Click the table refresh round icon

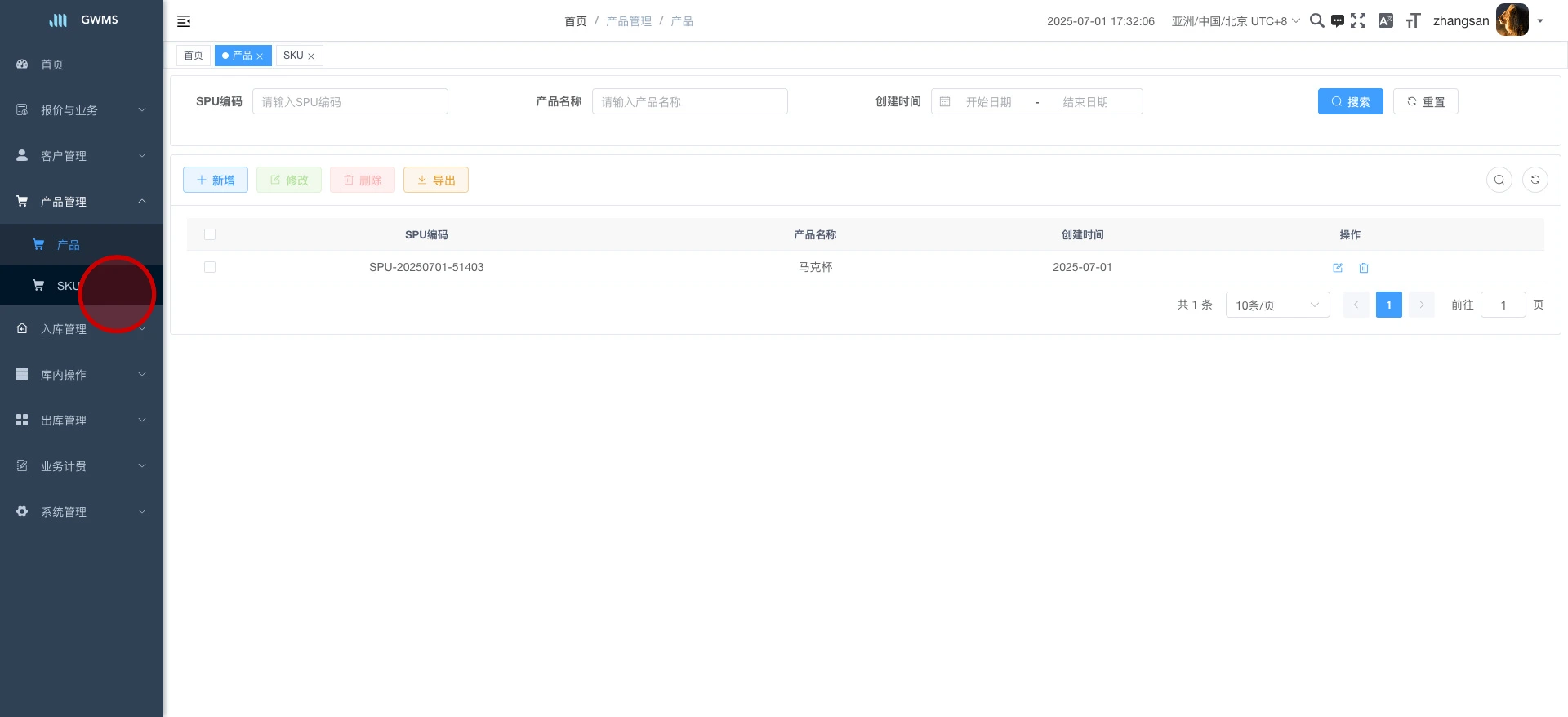(1535, 180)
